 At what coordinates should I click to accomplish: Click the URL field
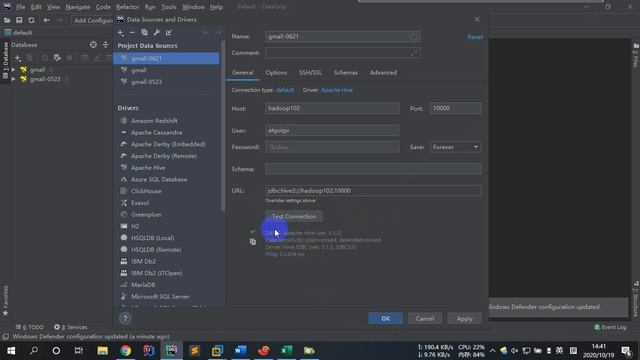pyautogui.click(x=373, y=191)
